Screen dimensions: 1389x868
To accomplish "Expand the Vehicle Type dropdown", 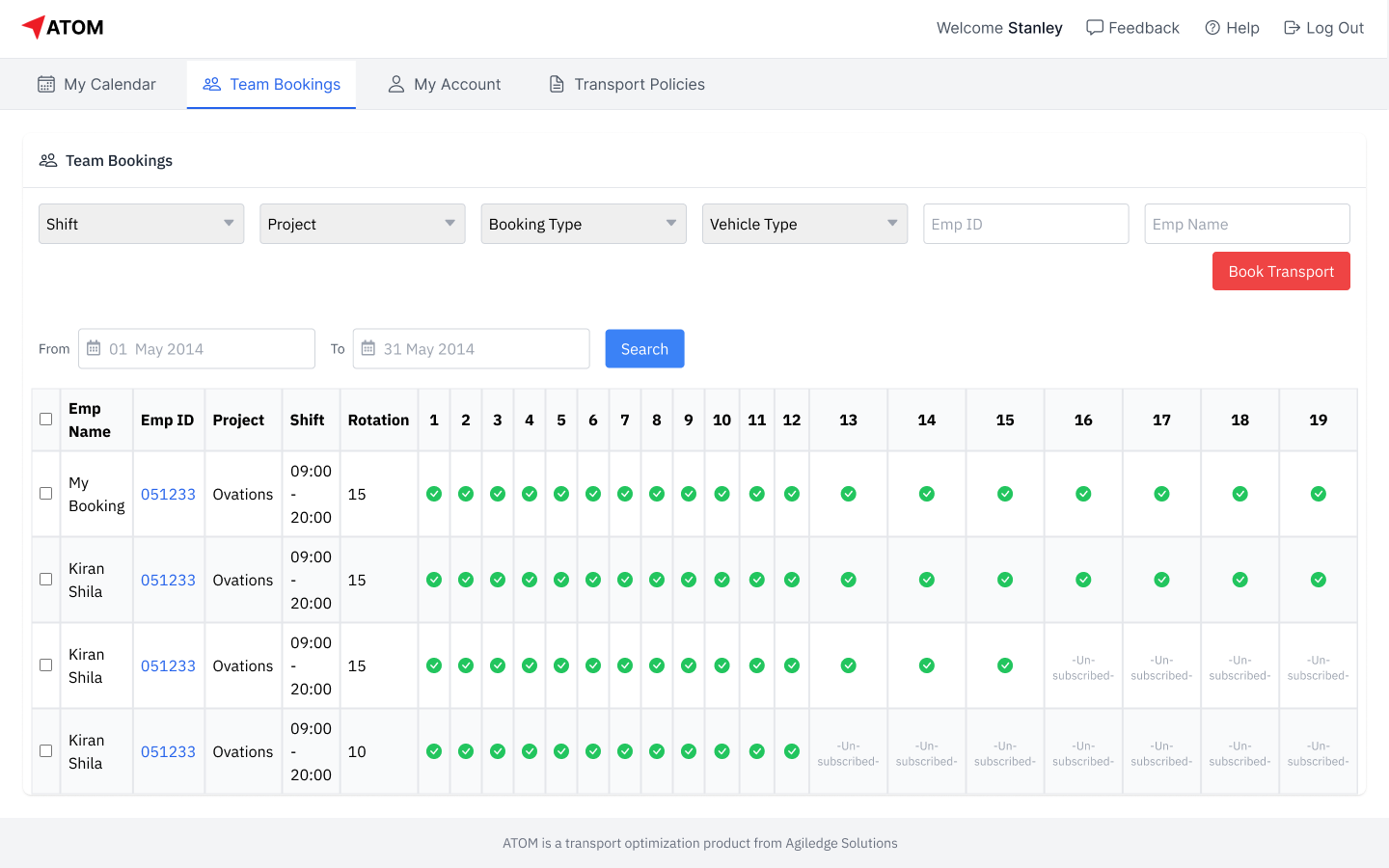I will coord(804,224).
